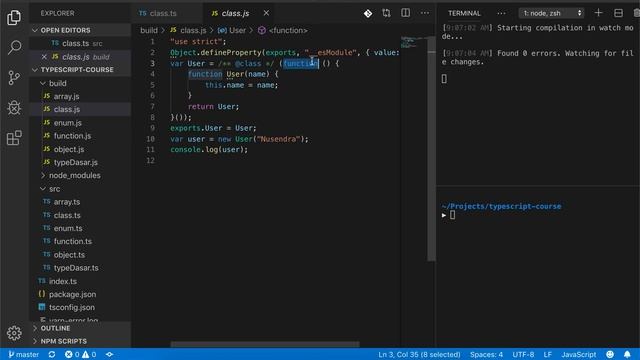Open the Explorer view in activity bar
Screen dimensions: 640x360
[14, 18]
